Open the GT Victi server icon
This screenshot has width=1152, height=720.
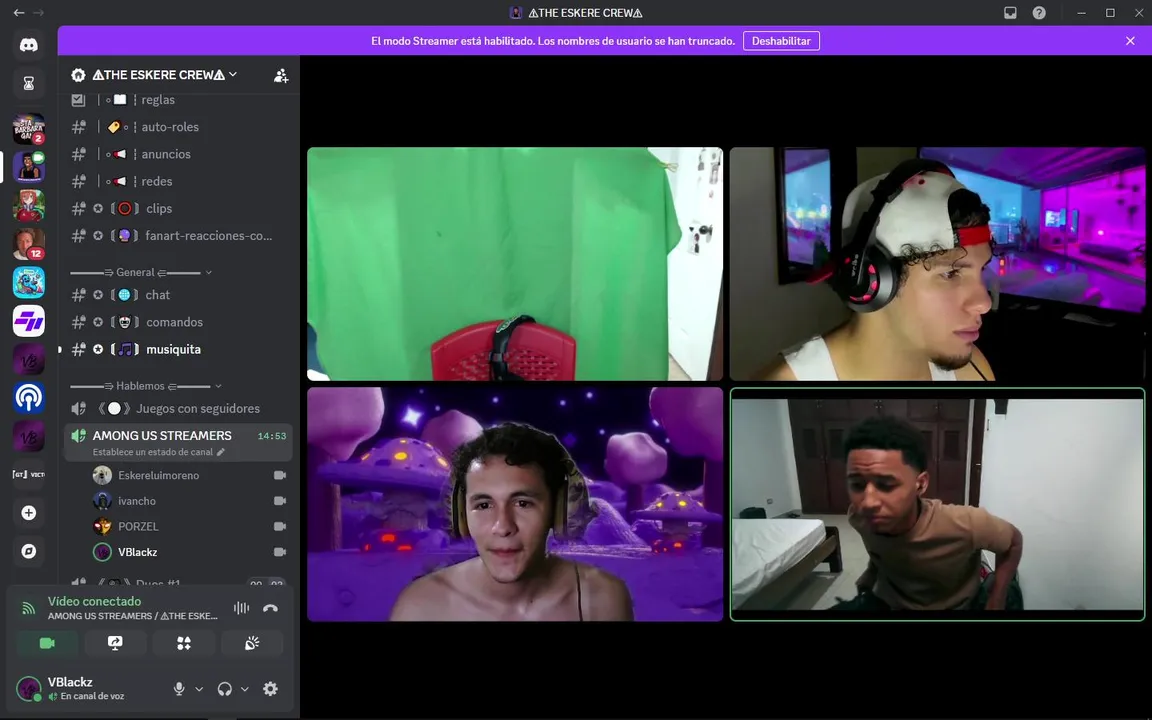[x=29, y=475]
